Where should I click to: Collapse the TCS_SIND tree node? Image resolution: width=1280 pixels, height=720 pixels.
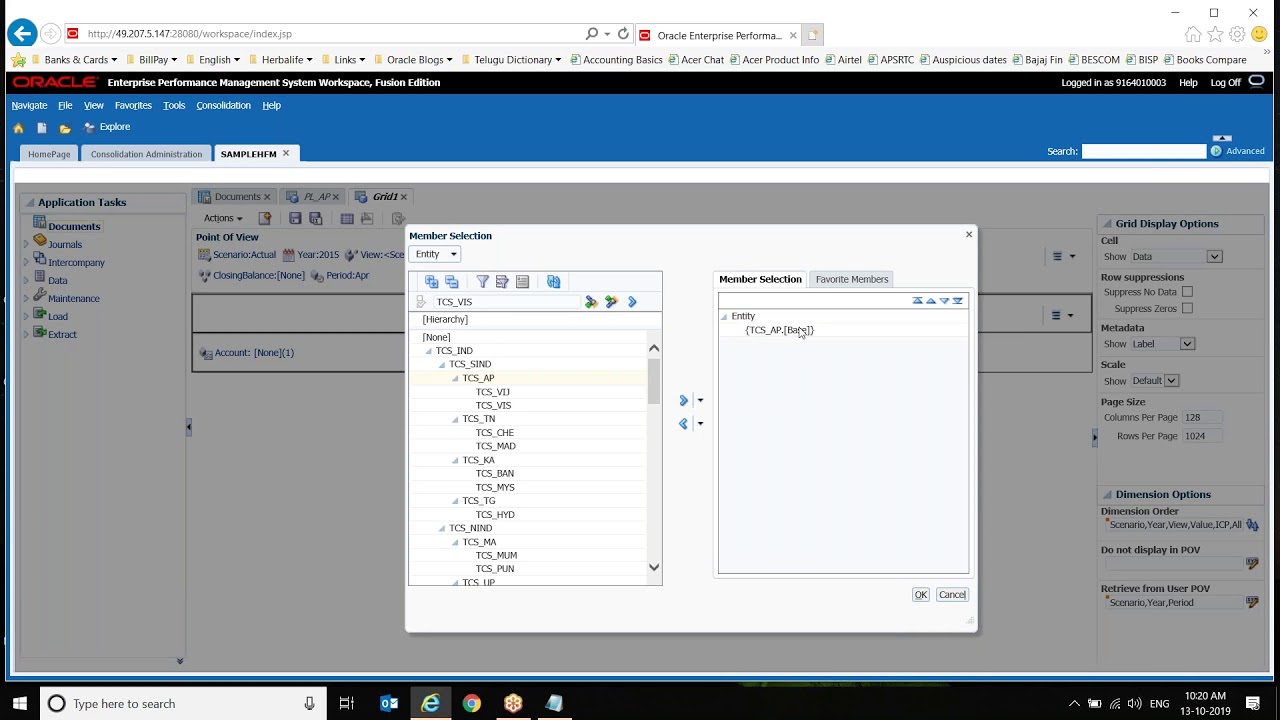pos(442,365)
